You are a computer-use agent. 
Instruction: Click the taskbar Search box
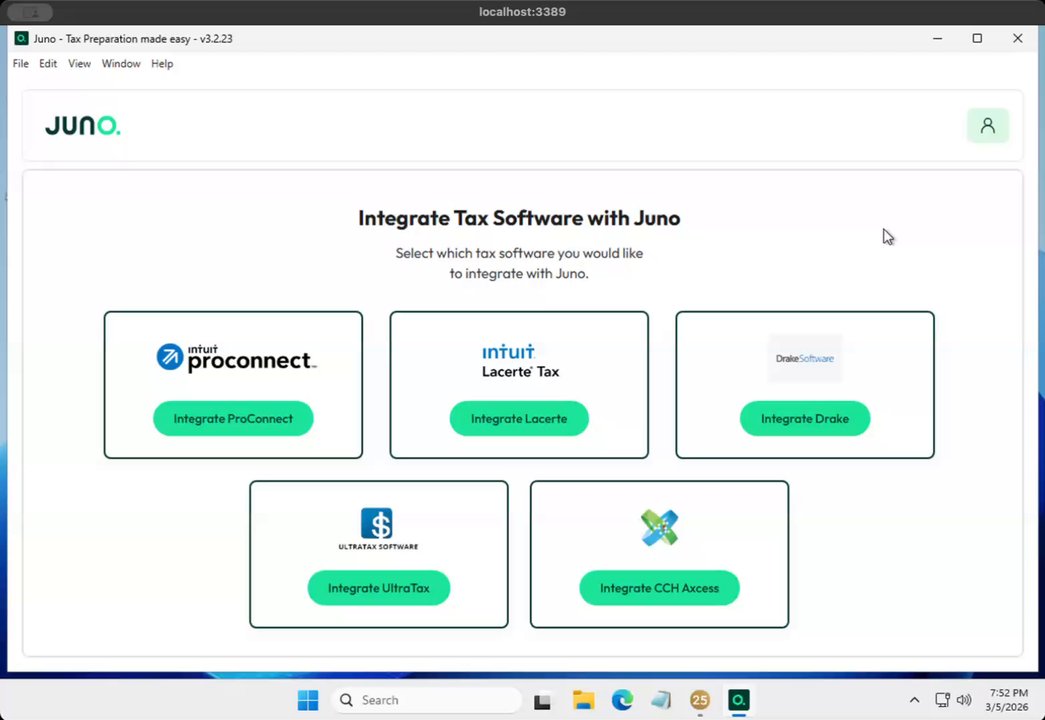click(x=427, y=700)
